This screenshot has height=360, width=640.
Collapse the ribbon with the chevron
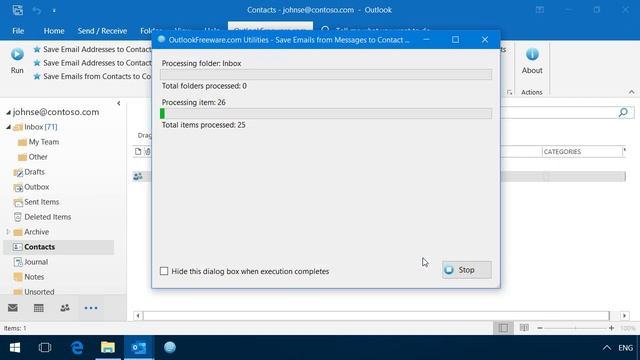pos(631,92)
